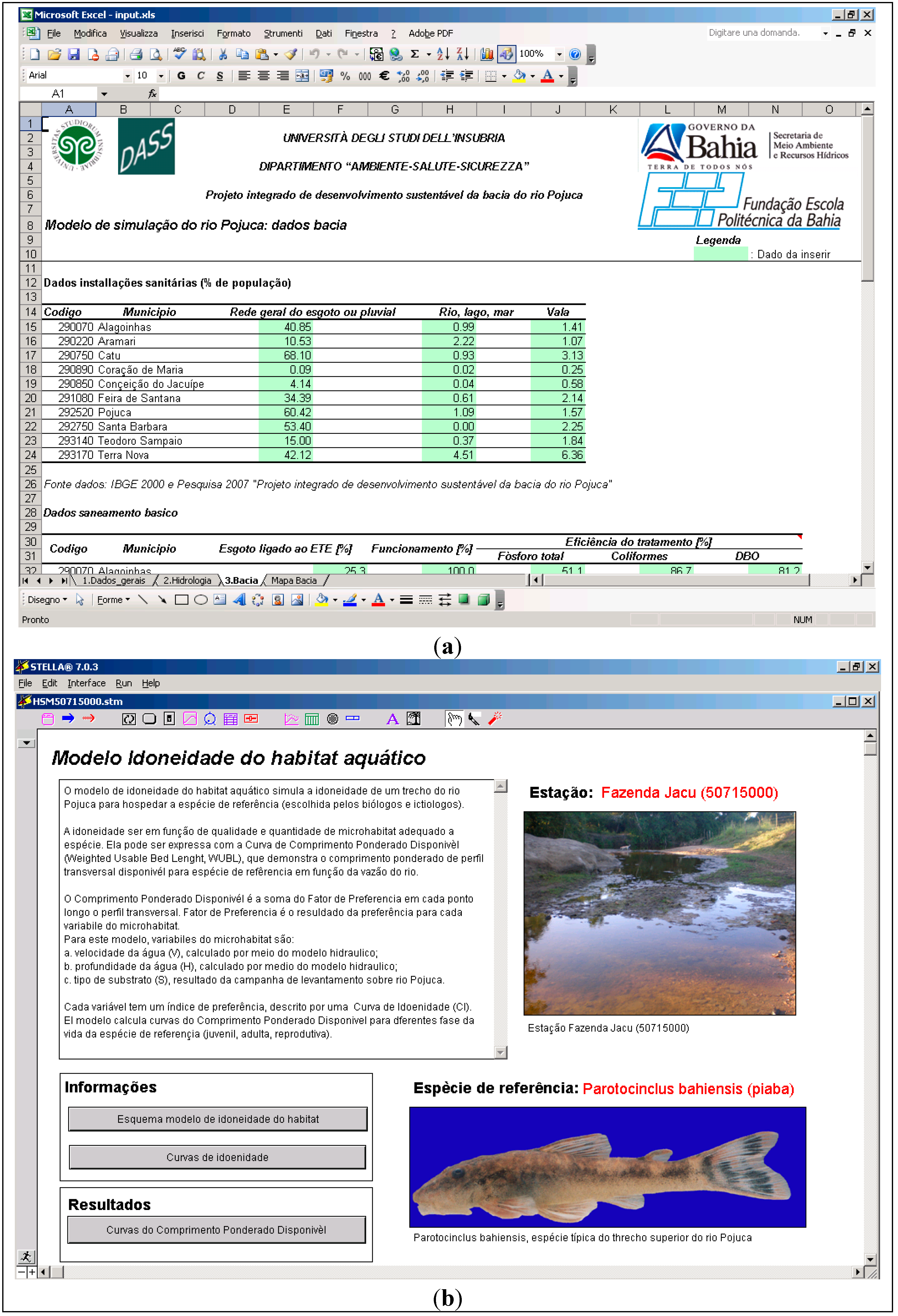Select the STELLA blue Flow arrow tool
This screenshot has width=898, height=1316.
click(68, 719)
